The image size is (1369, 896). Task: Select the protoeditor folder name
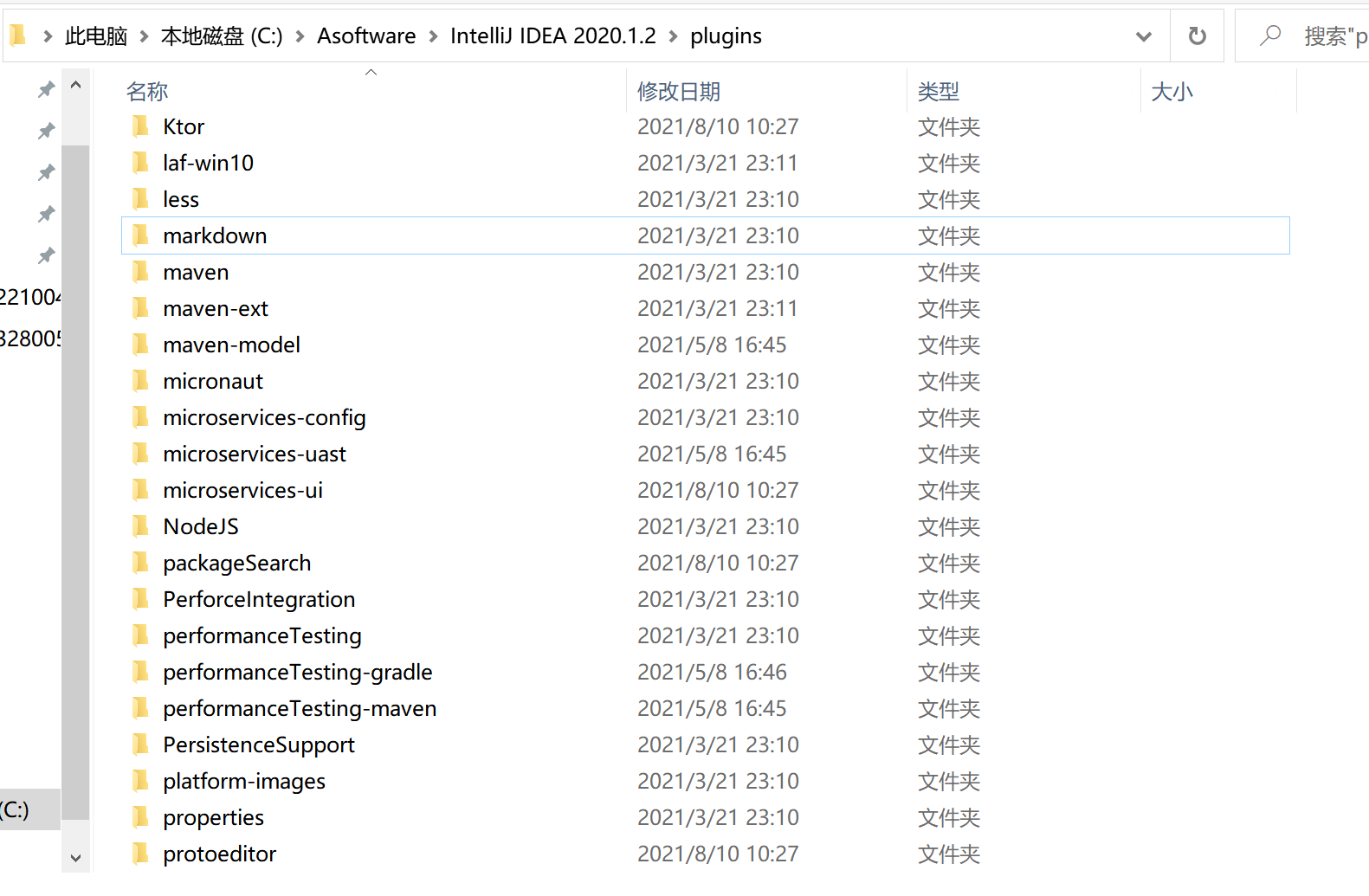pos(220,854)
